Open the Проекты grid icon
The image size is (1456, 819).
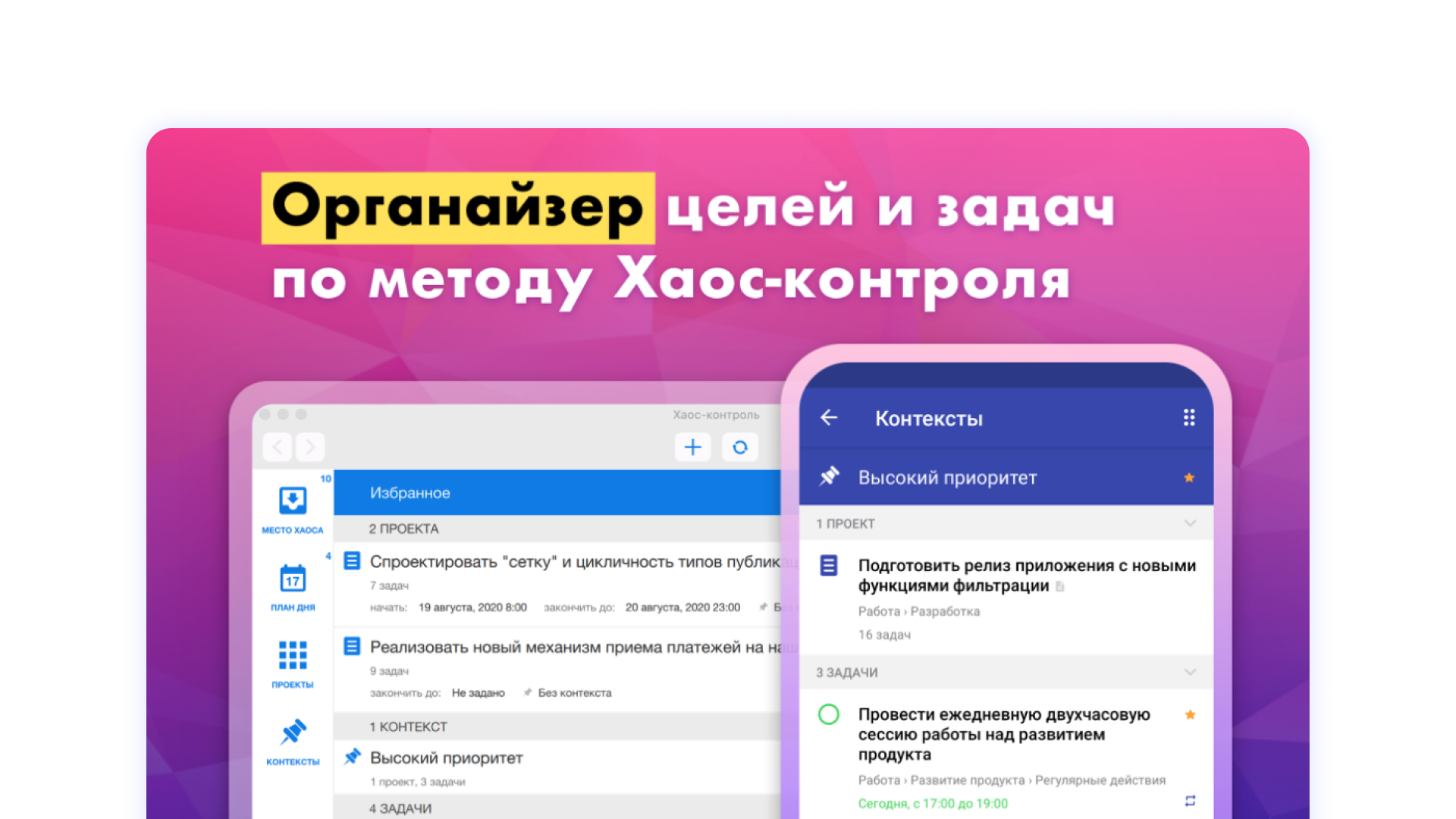pos(293,655)
